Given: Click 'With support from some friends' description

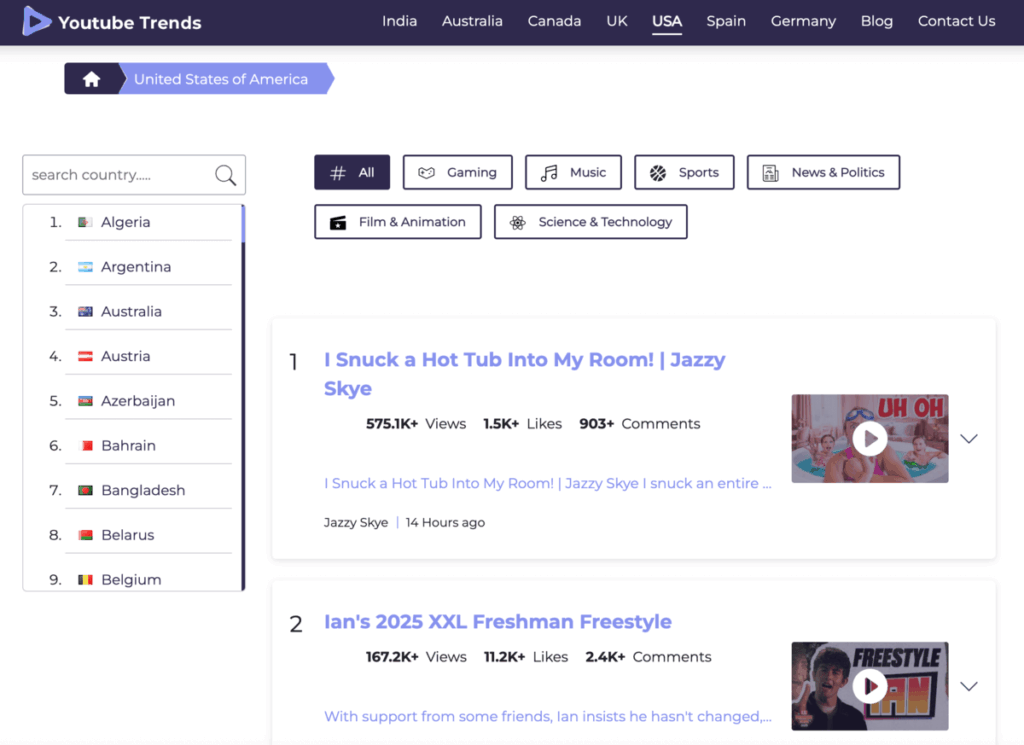Looking at the screenshot, I should pos(547,716).
